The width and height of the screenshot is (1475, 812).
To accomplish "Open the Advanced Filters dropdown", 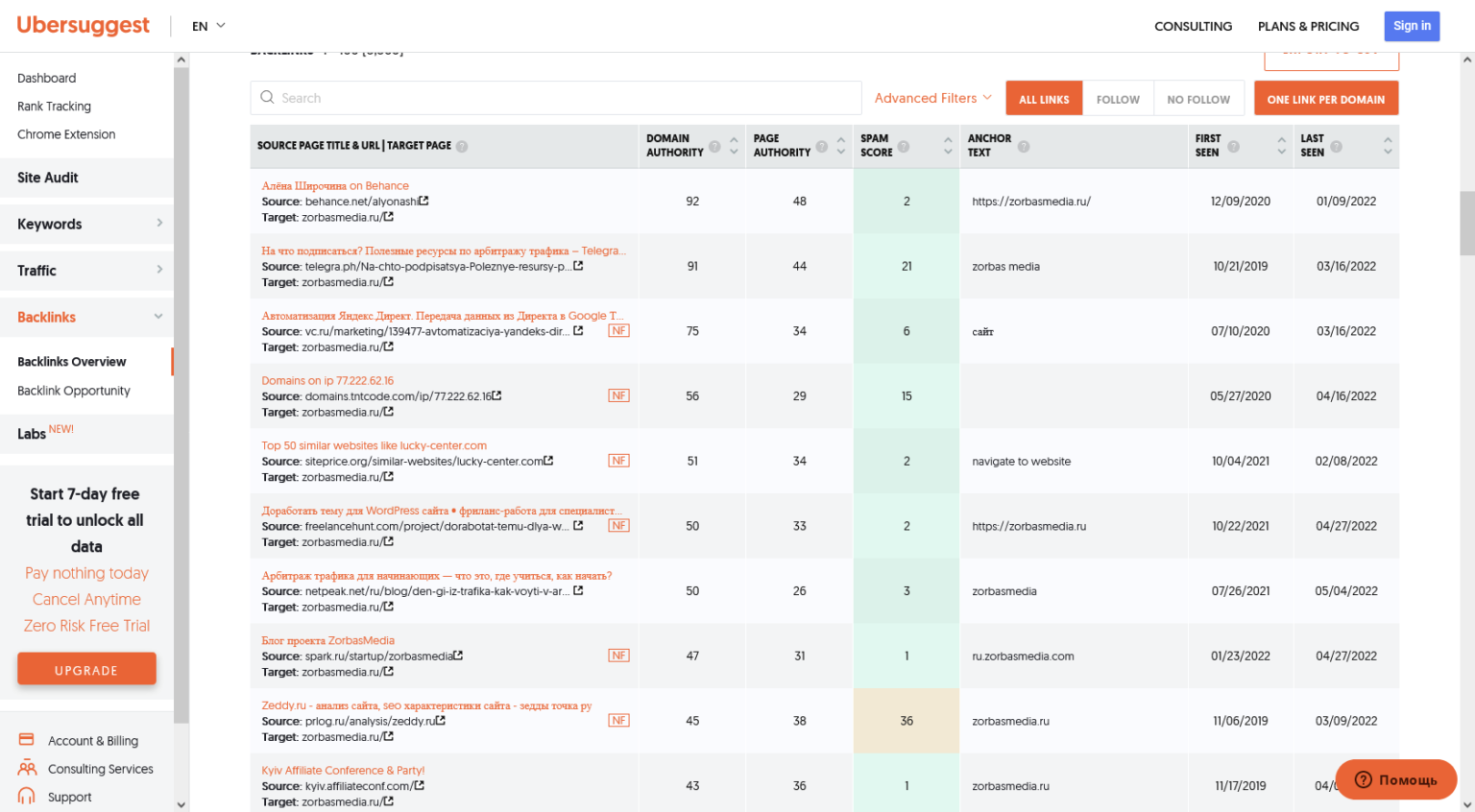I will [932, 98].
